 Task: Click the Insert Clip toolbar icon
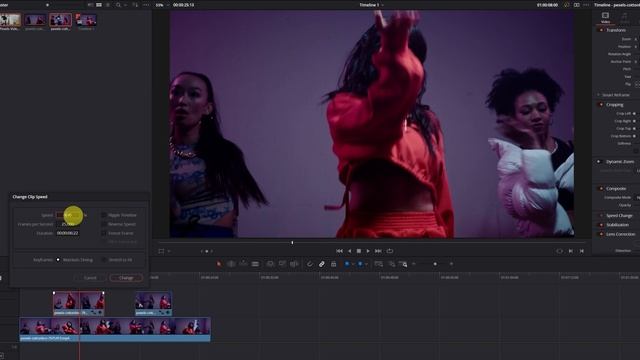tap(270, 264)
